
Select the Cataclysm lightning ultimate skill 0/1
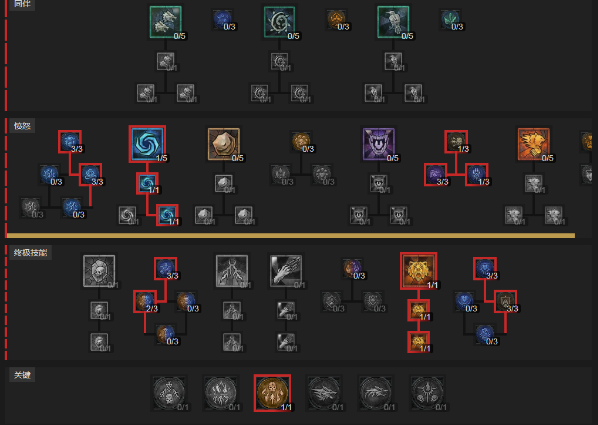(232, 271)
